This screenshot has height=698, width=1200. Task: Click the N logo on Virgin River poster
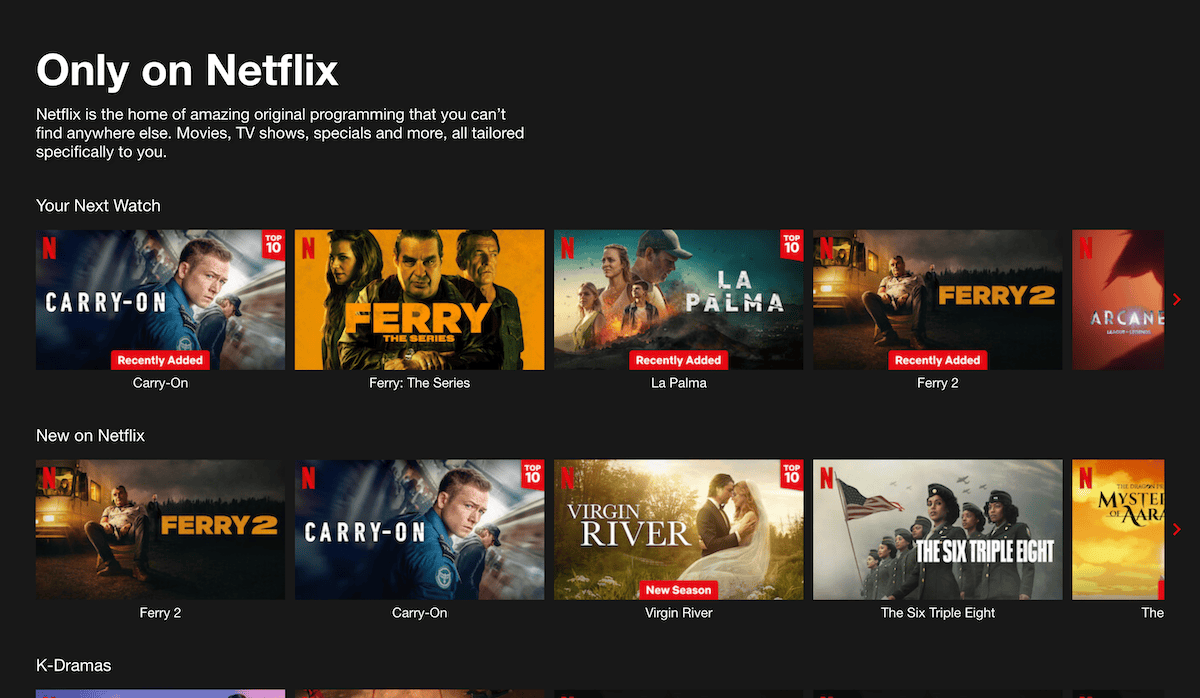[x=568, y=477]
